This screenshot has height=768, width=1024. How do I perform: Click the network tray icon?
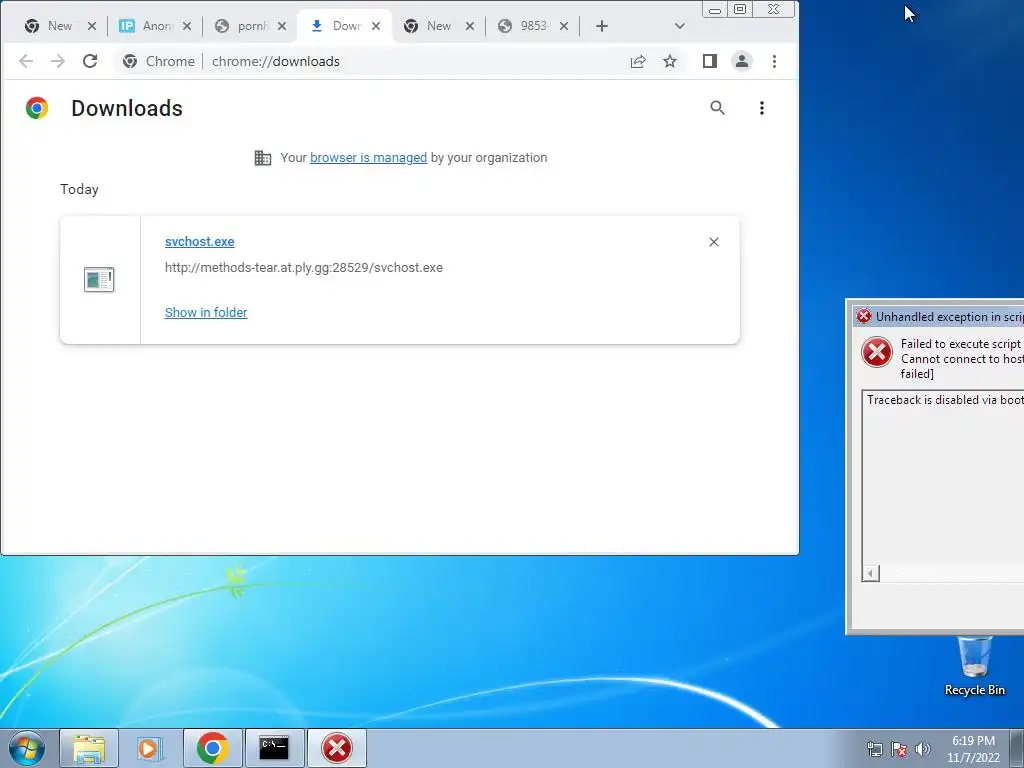pyautogui.click(x=874, y=749)
